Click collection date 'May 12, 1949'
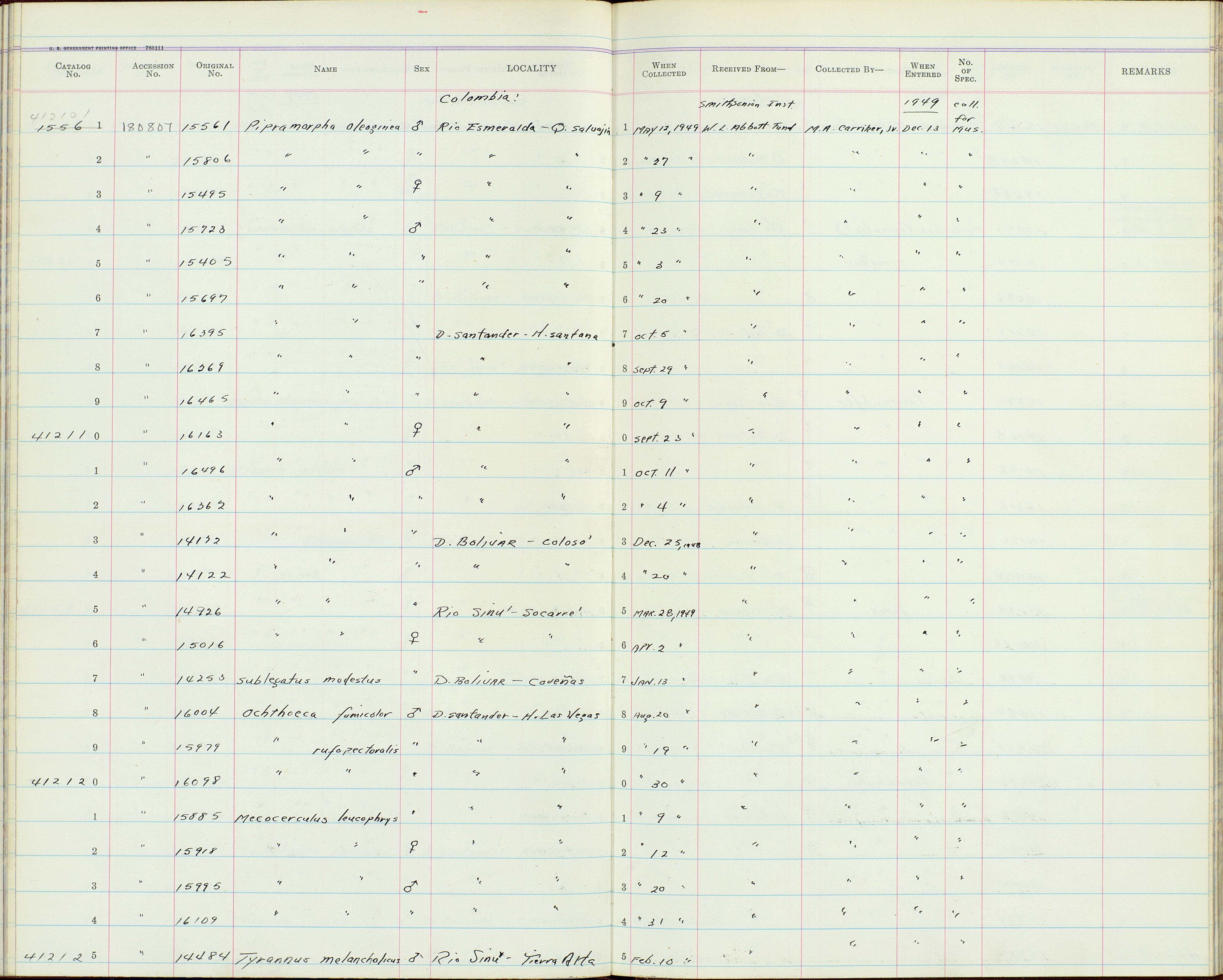1223x980 pixels. point(666,129)
